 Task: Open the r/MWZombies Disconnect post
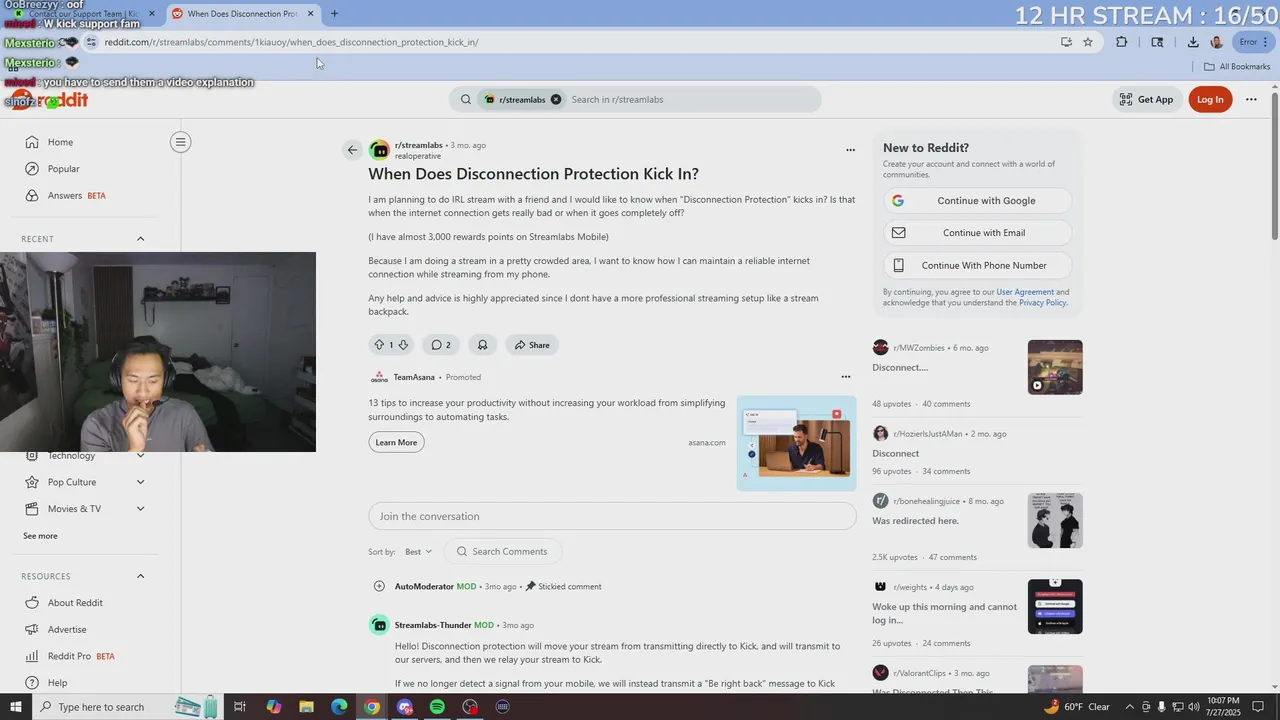[x=900, y=367]
